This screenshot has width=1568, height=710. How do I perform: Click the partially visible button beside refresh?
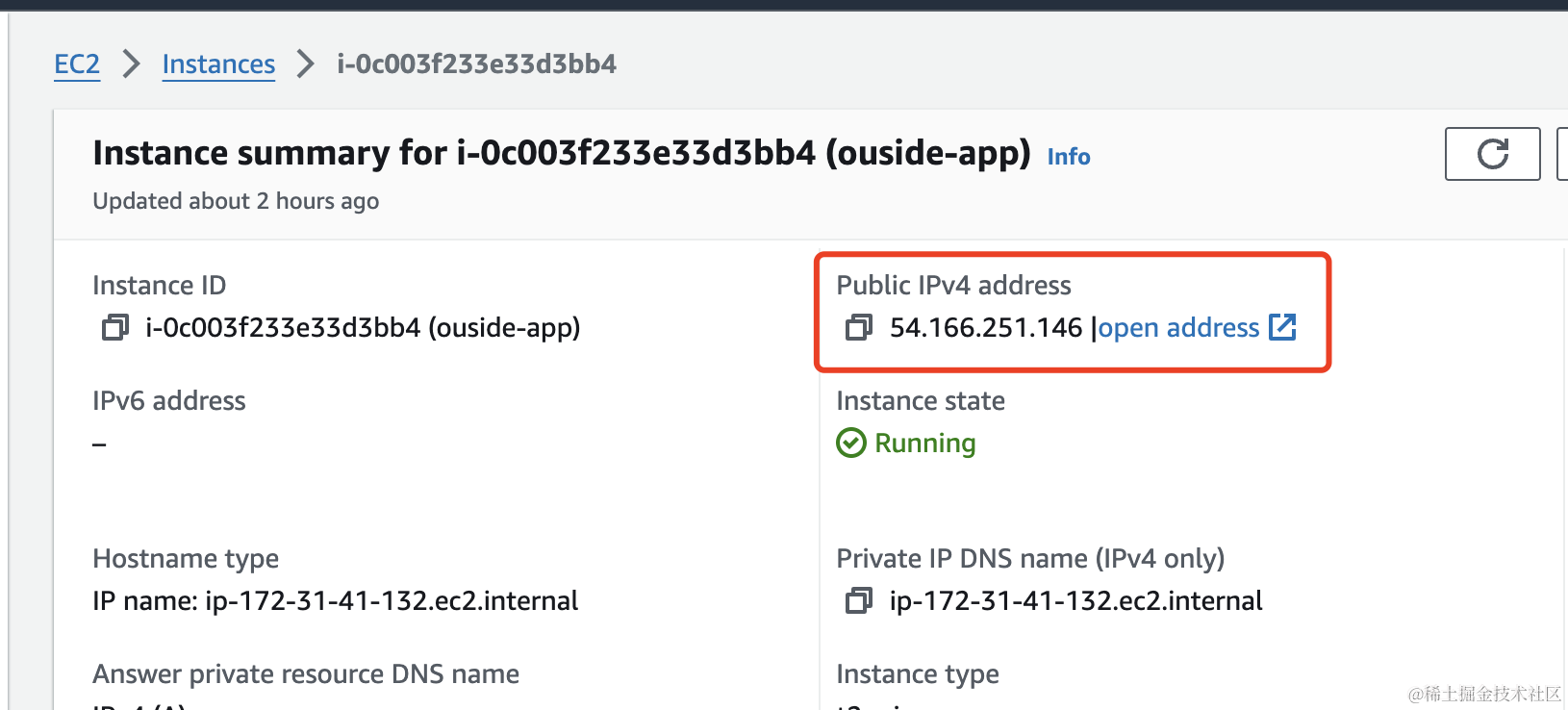(x=1562, y=154)
